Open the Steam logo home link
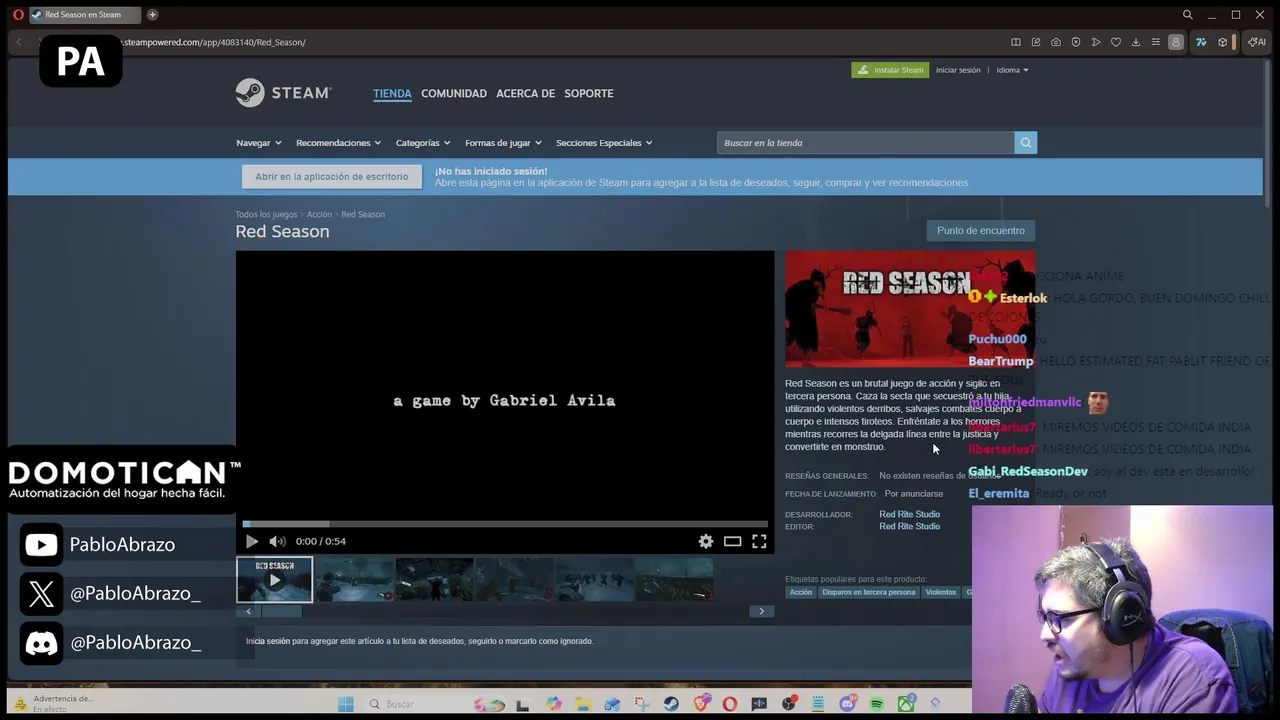This screenshot has height=720, width=1280. (x=284, y=93)
